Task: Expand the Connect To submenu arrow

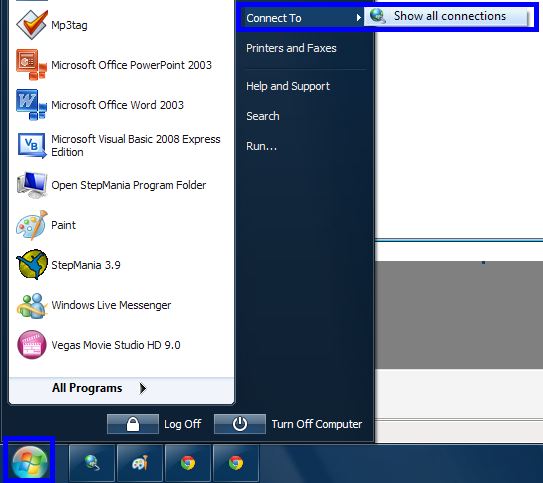Action: tap(359, 18)
